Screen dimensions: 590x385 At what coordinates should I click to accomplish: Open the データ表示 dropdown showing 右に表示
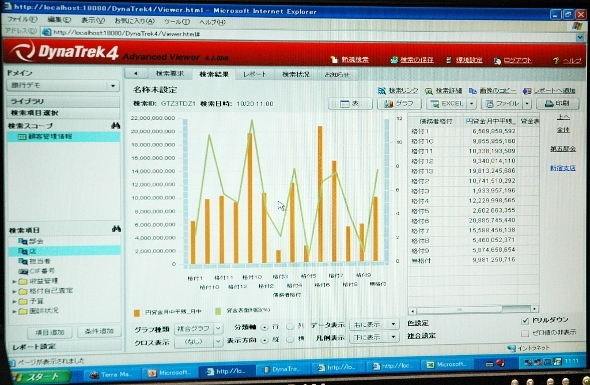coord(374,324)
